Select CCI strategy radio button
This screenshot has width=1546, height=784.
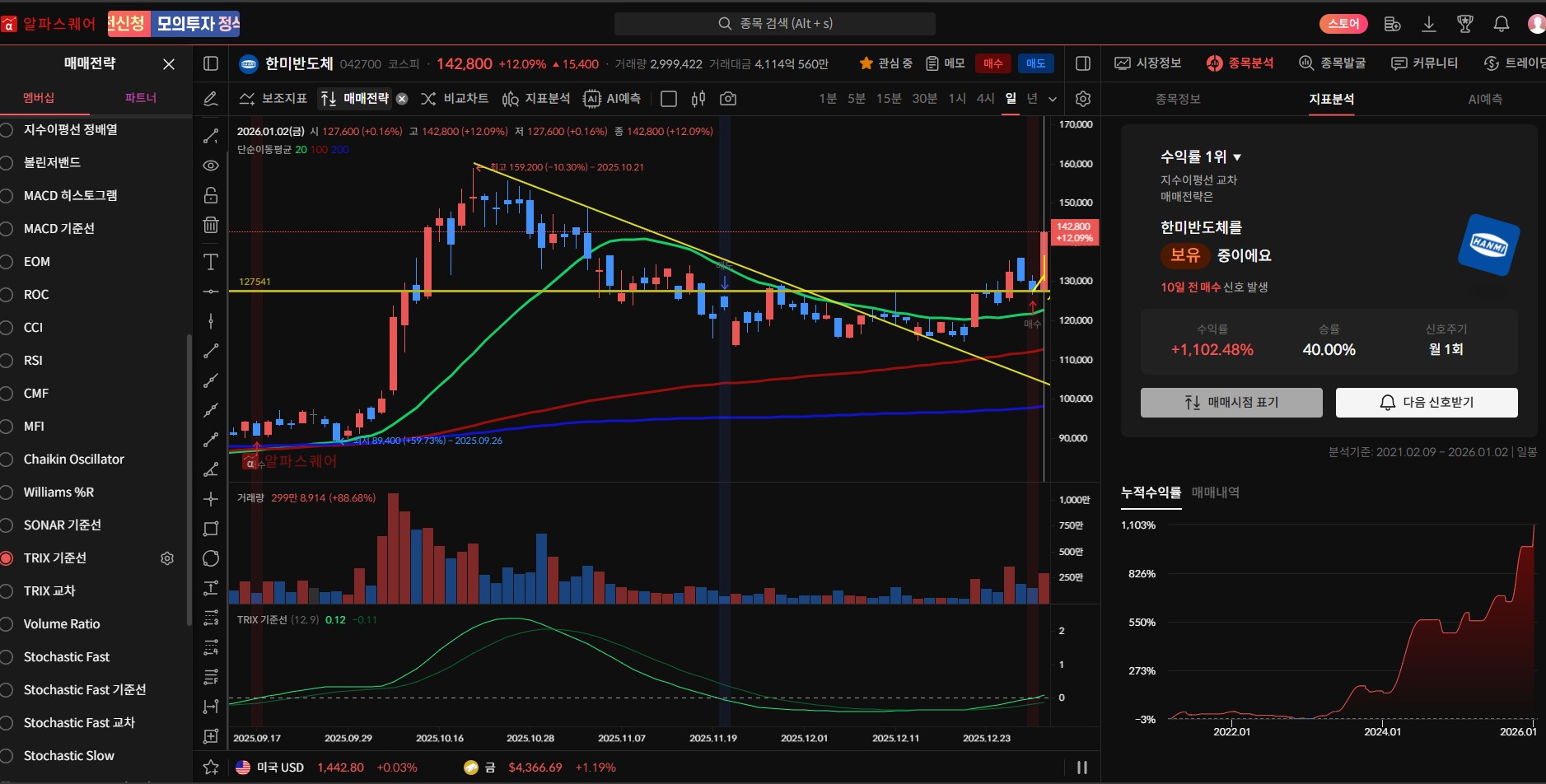click(x=7, y=328)
